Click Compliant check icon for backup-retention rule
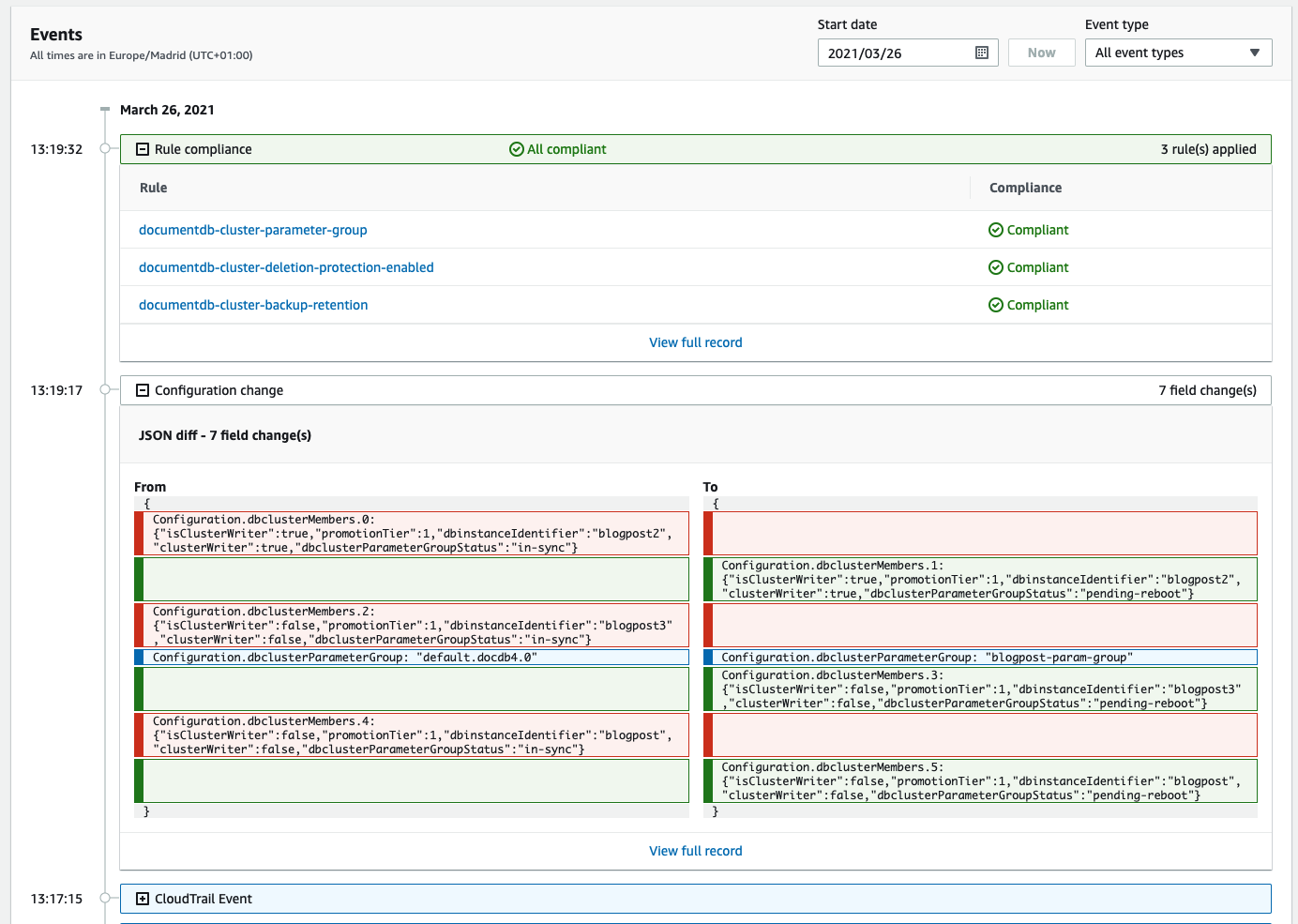Screen dimensions: 1298x924 tap(996, 305)
